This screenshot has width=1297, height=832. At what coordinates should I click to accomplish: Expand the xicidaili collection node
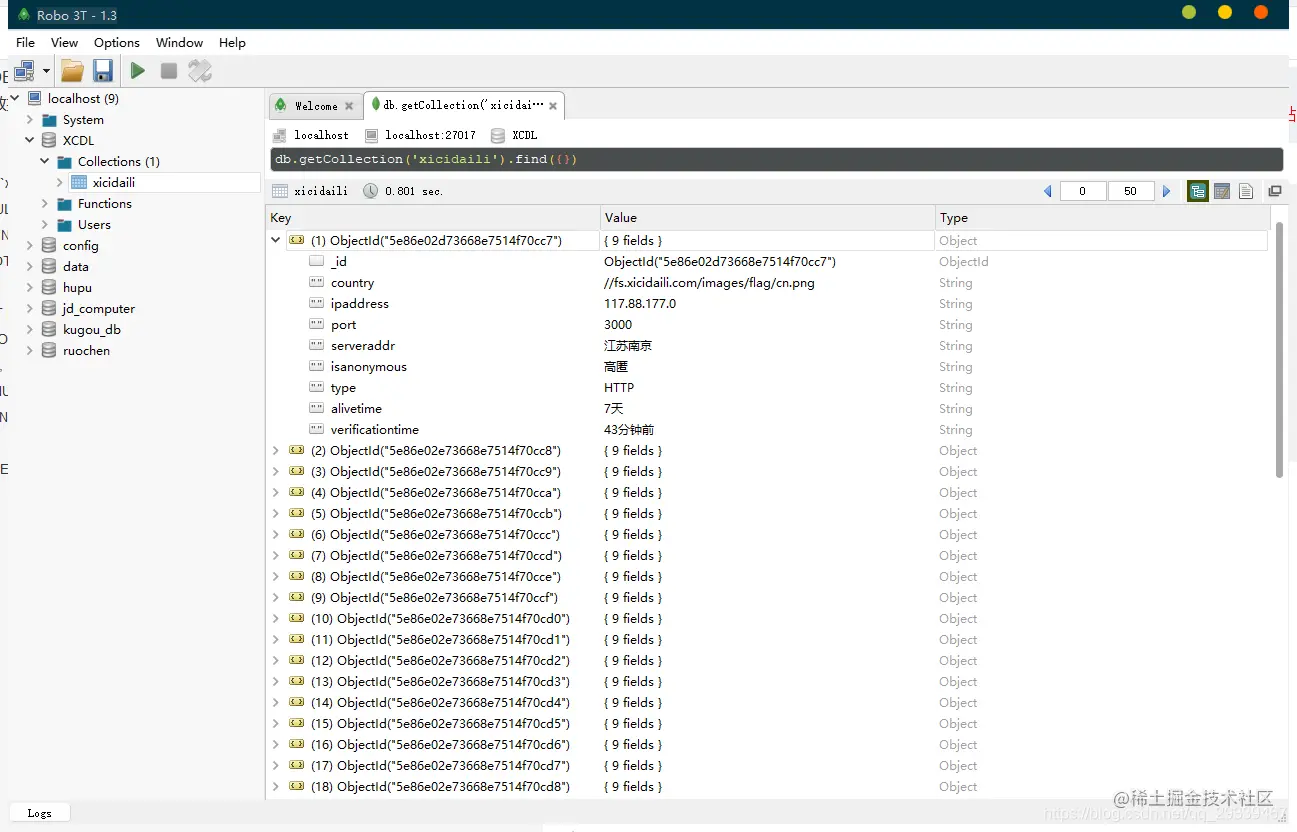coord(60,182)
